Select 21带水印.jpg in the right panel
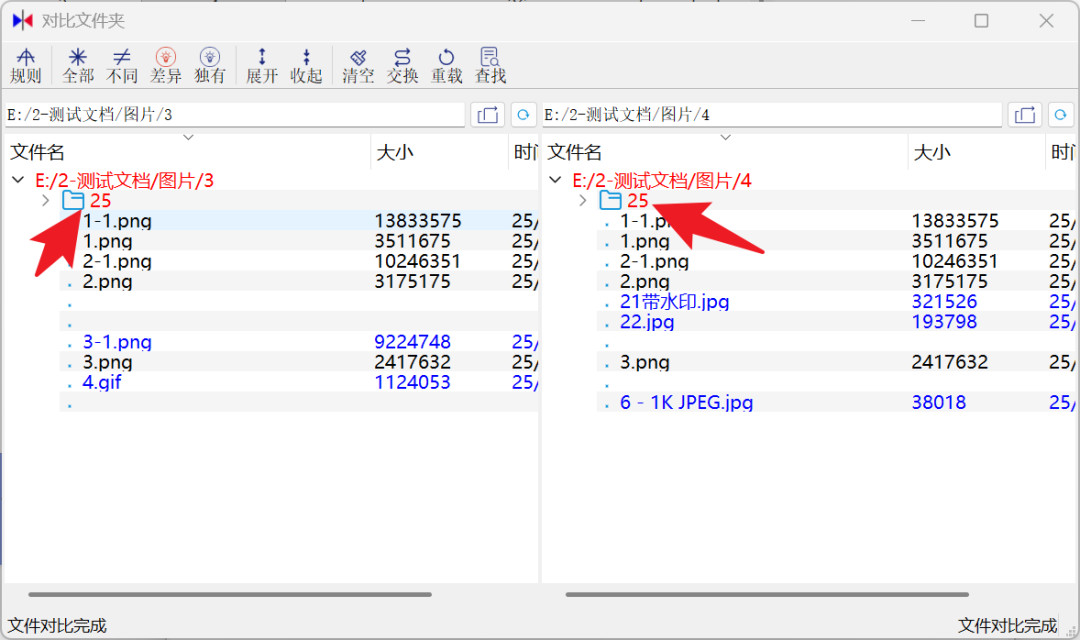The width and height of the screenshot is (1080, 640). (x=675, y=302)
